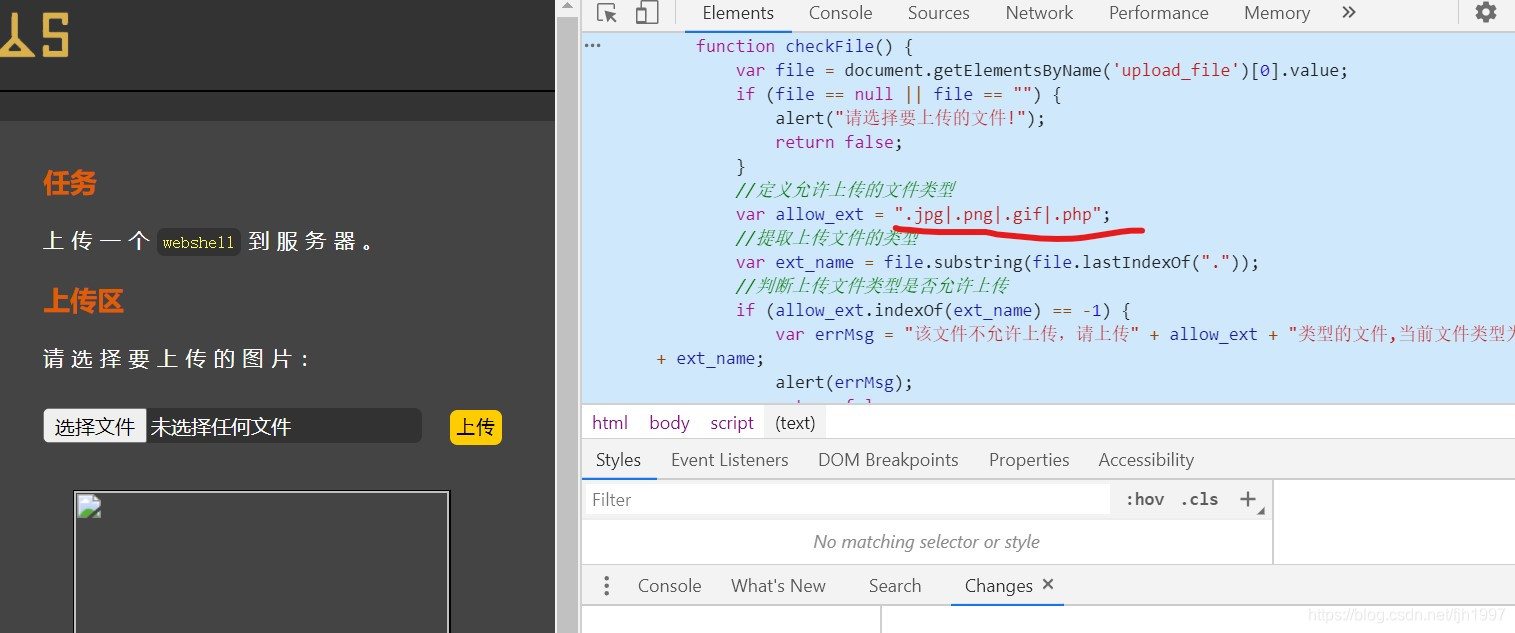Close the Changes drawer tab
1515x633 pixels.
[x=1048, y=584]
